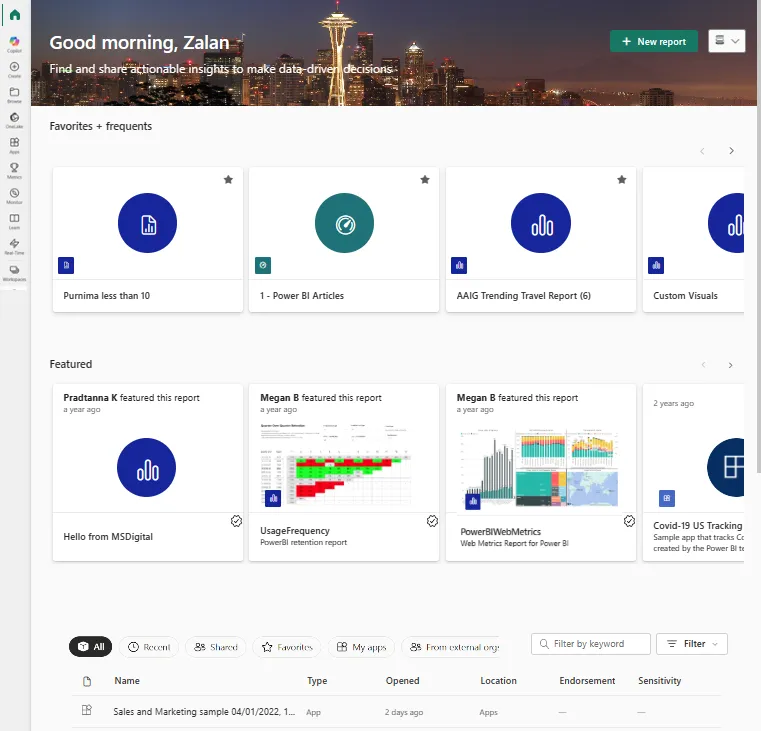Open UsageFrequency featured report title
761x731 pixels.
(295, 531)
